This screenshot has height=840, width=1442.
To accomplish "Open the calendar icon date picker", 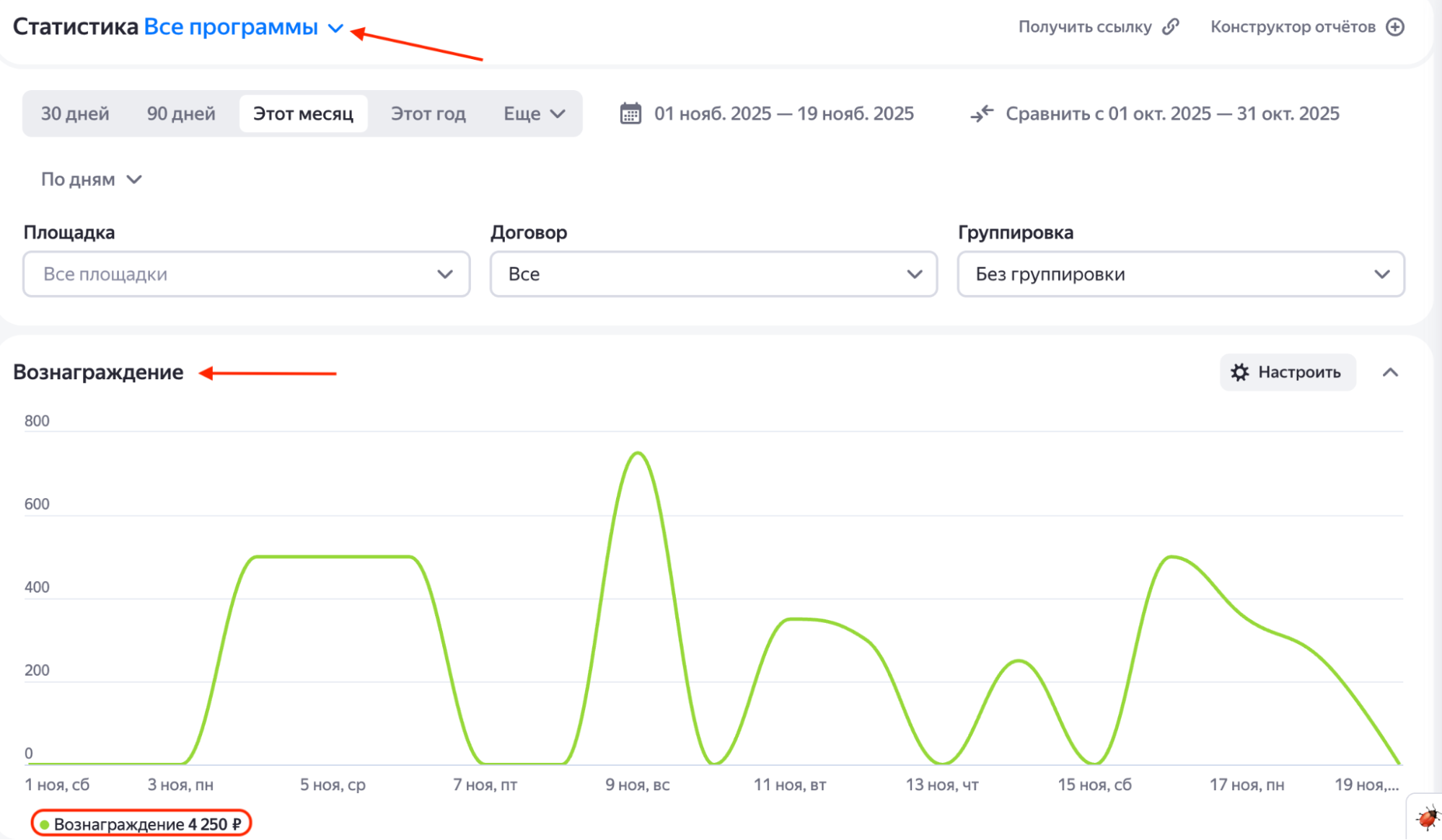I will pyautogui.click(x=630, y=113).
